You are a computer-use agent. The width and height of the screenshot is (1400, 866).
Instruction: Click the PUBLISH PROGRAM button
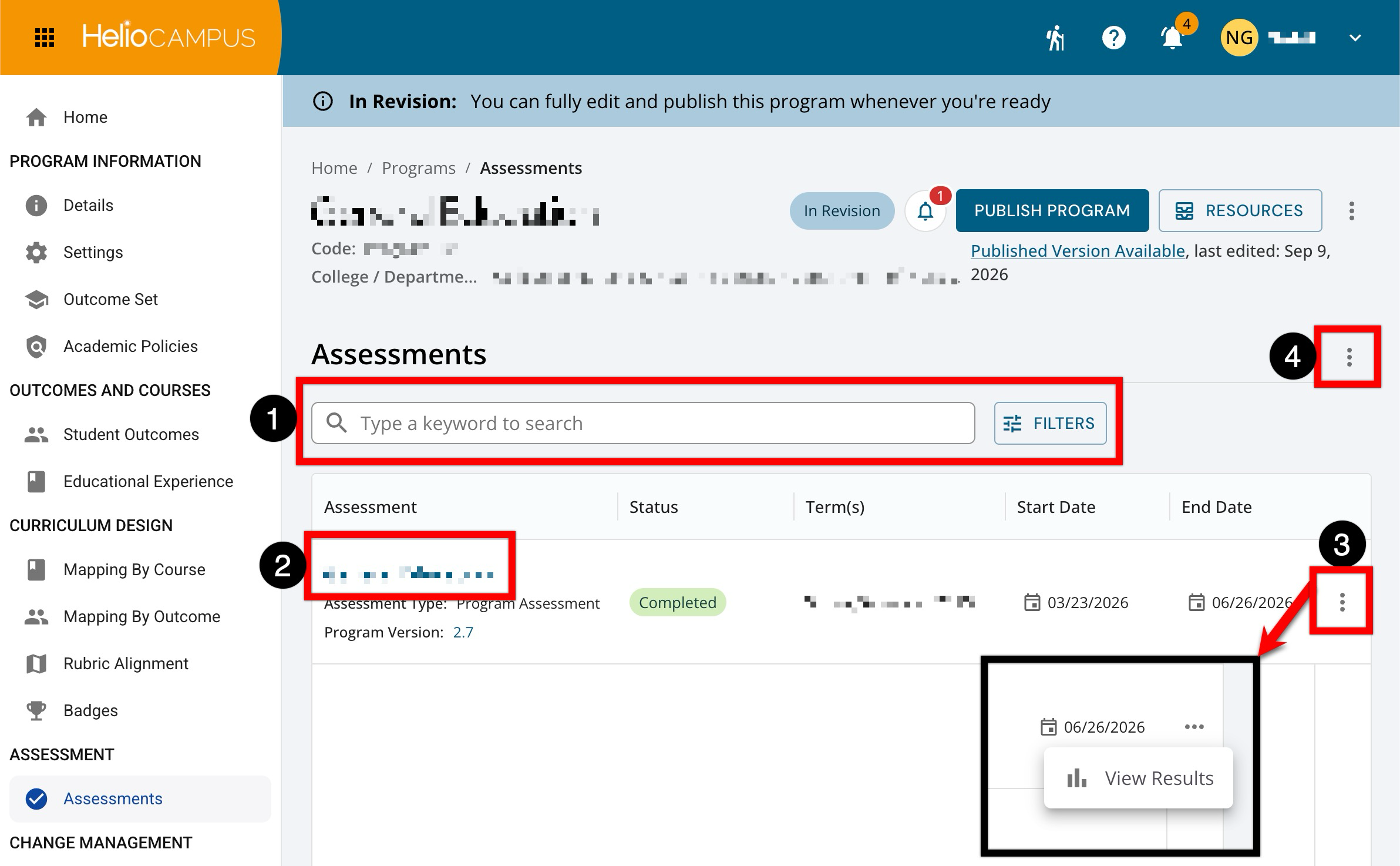click(x=1052, y=210)
